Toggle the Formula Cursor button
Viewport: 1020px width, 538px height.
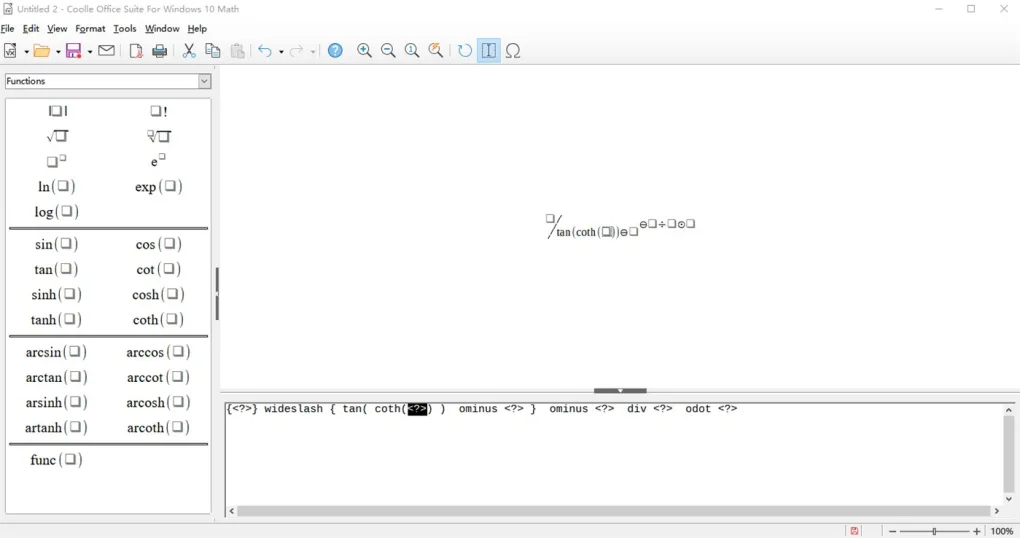point(489,51)
